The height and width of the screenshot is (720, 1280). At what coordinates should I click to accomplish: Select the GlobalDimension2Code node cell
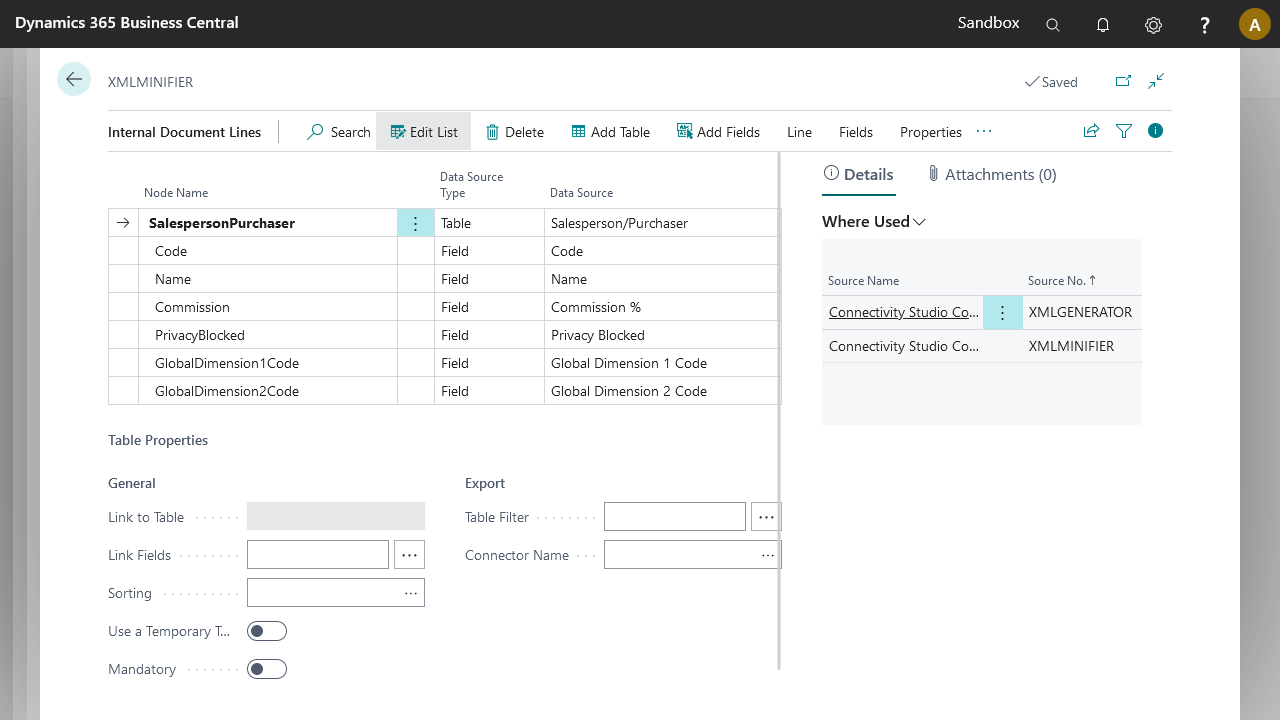tap(268, 391)
